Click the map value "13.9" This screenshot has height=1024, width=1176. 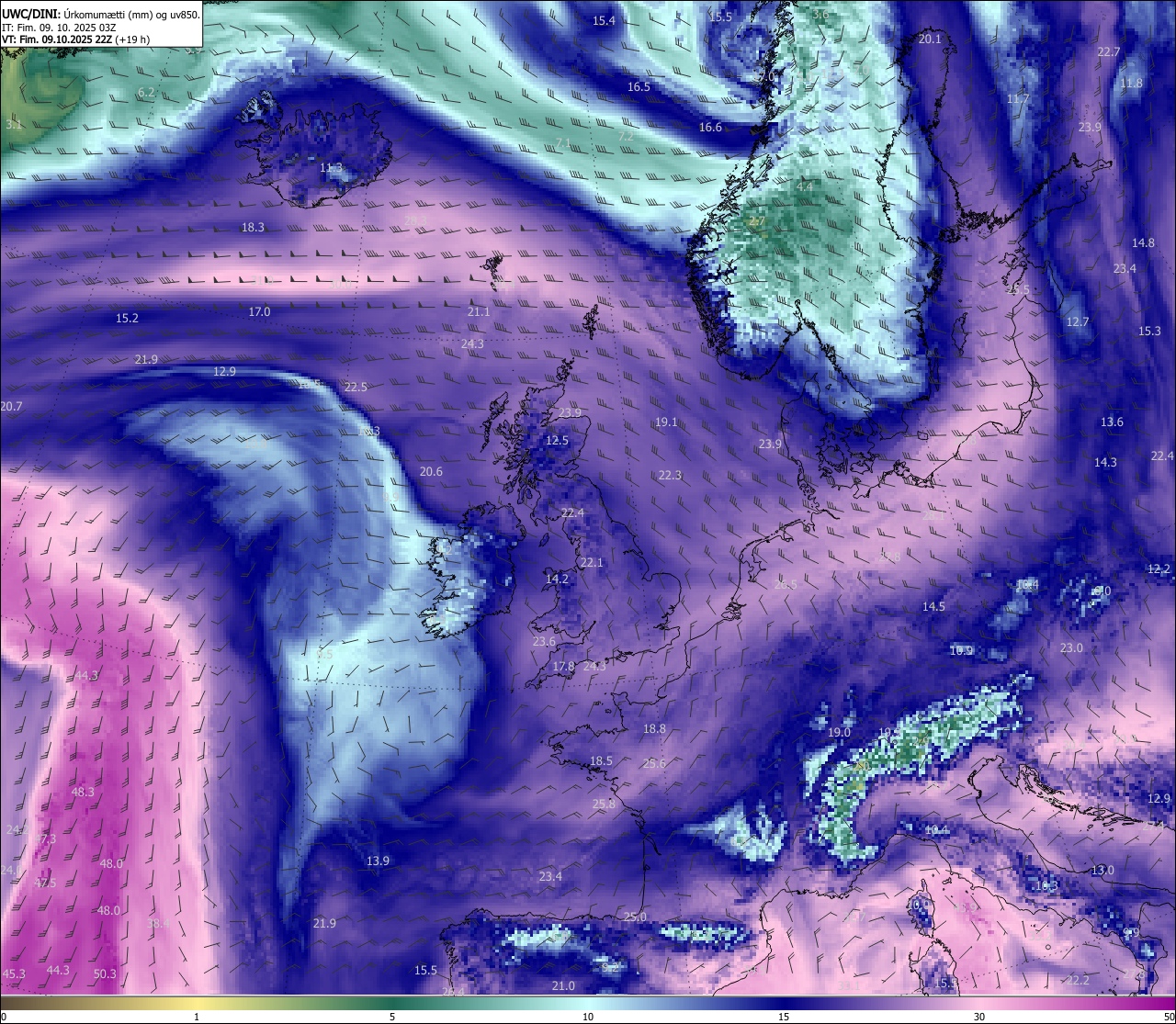[378, 861]
